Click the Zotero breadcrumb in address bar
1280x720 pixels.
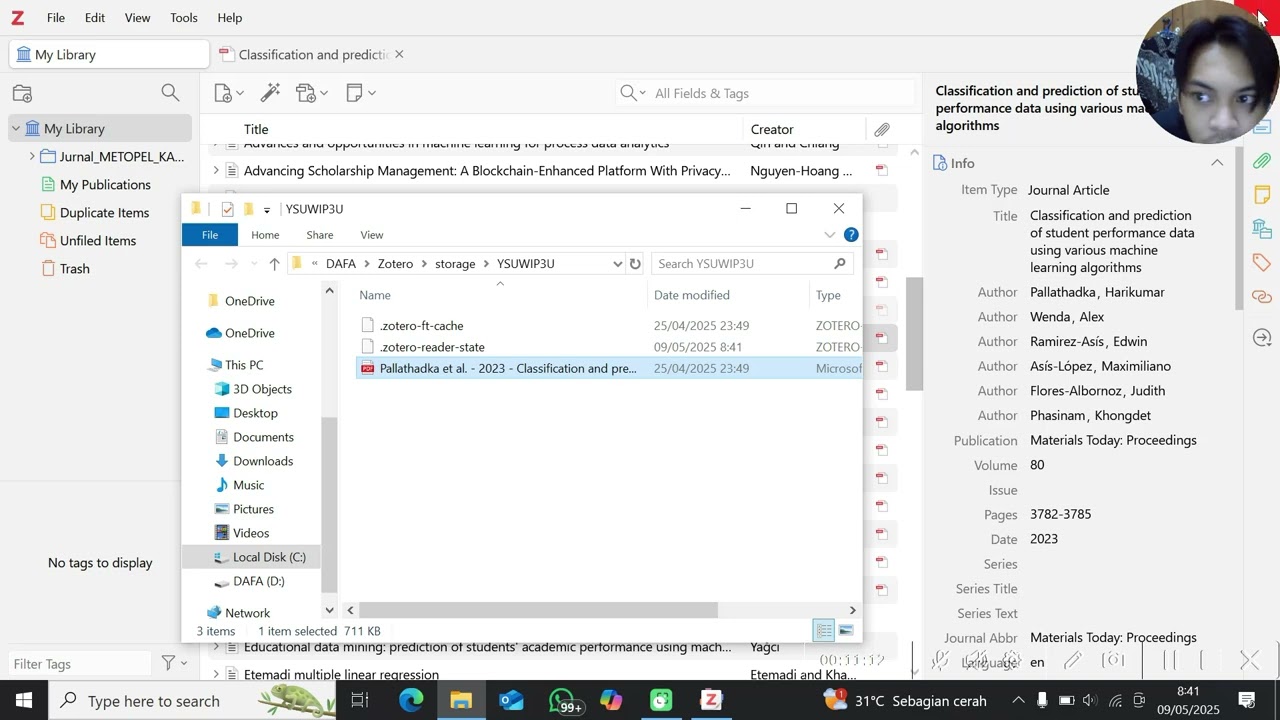396,264
